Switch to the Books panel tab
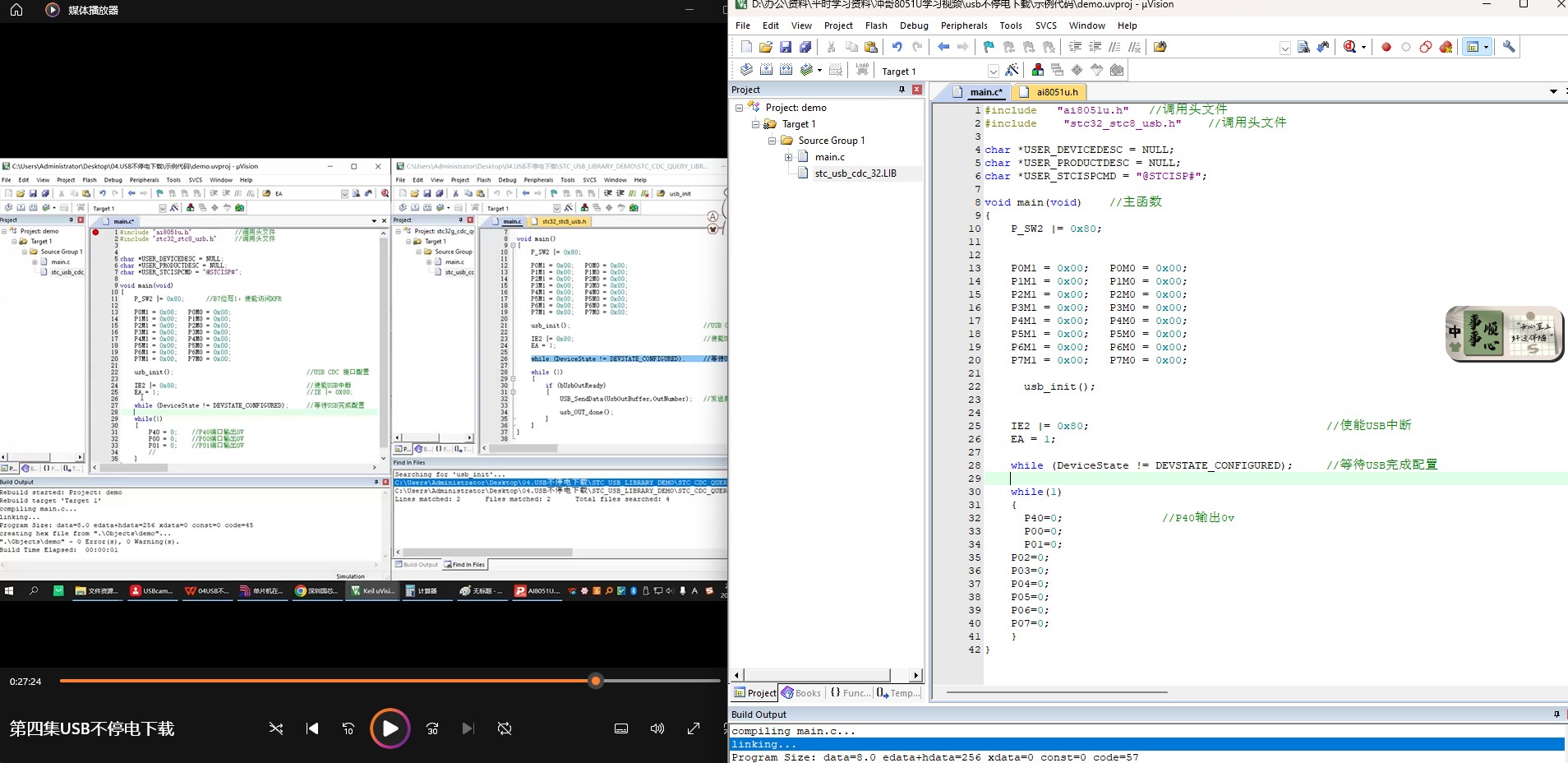The height and width of the screenshot is (763, 1568). pos(801,693)
